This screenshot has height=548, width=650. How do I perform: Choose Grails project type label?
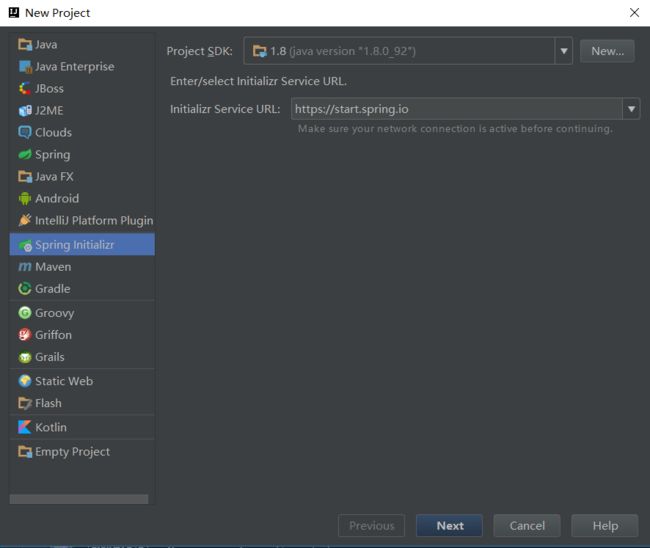[x=50, y=357]
